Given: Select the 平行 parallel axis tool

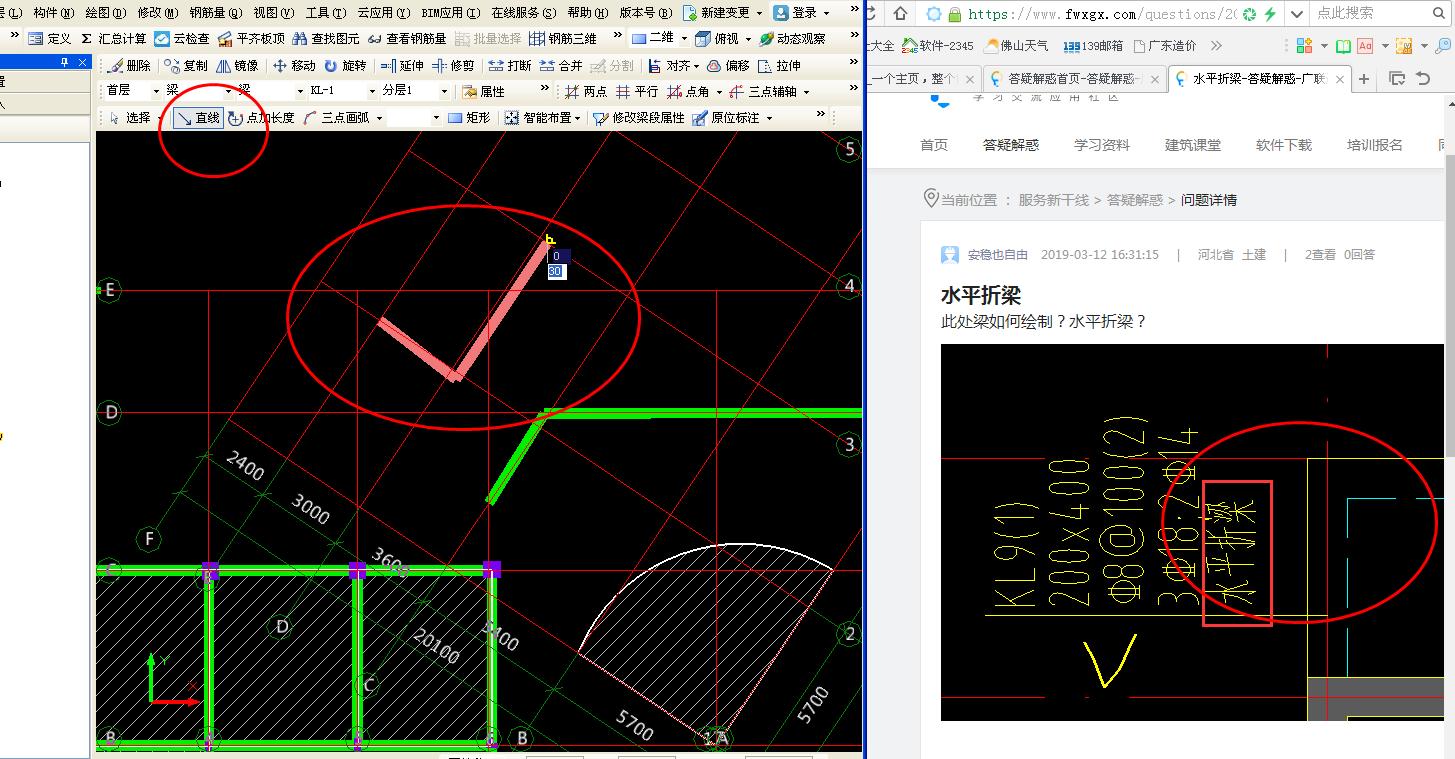Looking at the screenshot, I should point(637,91).
